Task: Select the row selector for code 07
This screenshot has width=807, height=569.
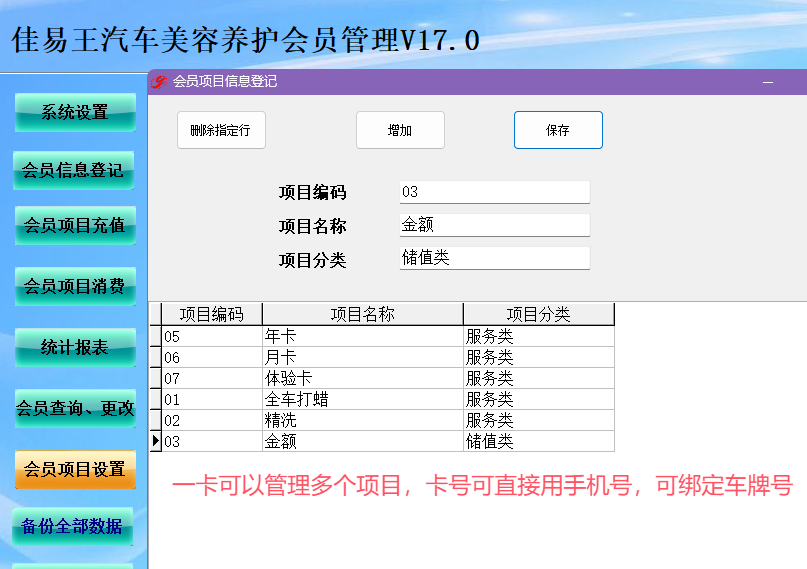Action: pos(155,379)
